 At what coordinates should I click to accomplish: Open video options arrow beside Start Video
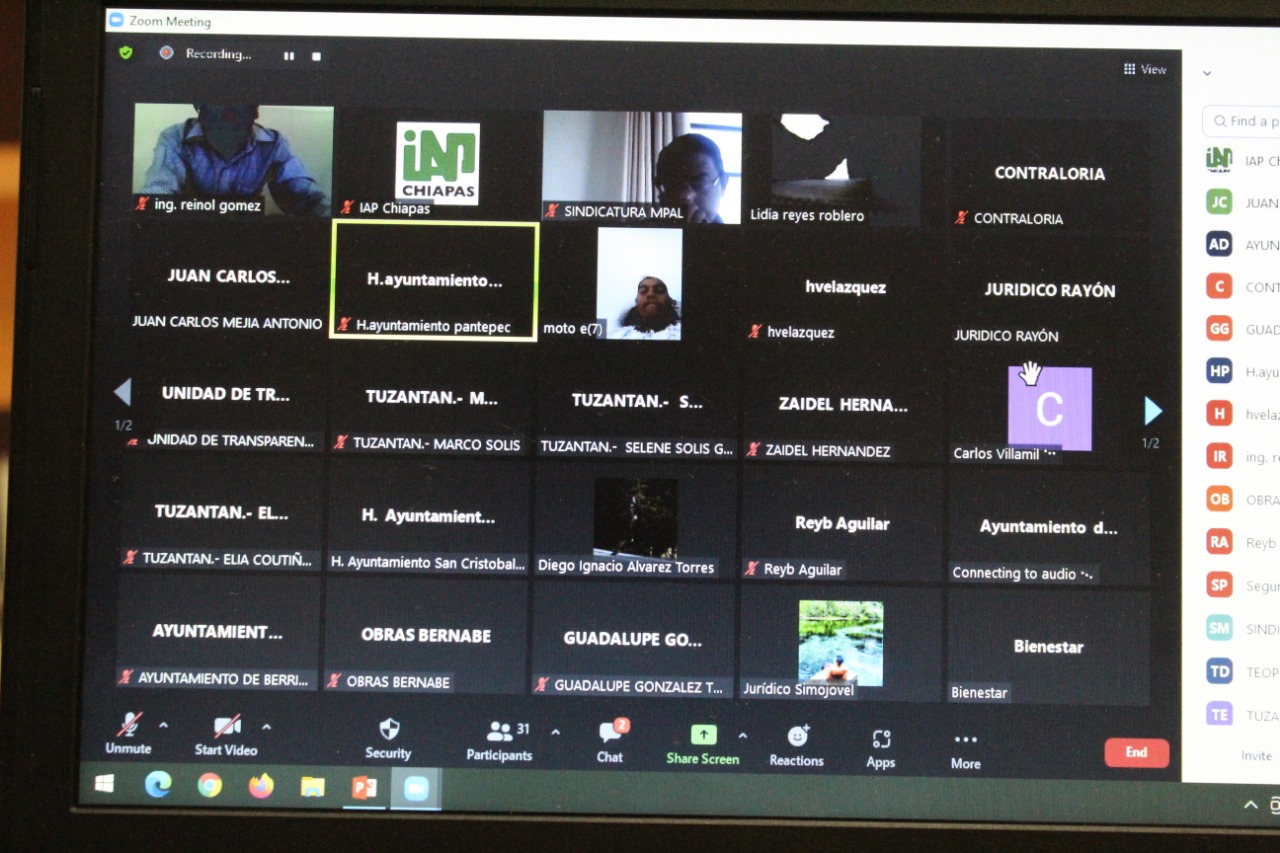266,726
